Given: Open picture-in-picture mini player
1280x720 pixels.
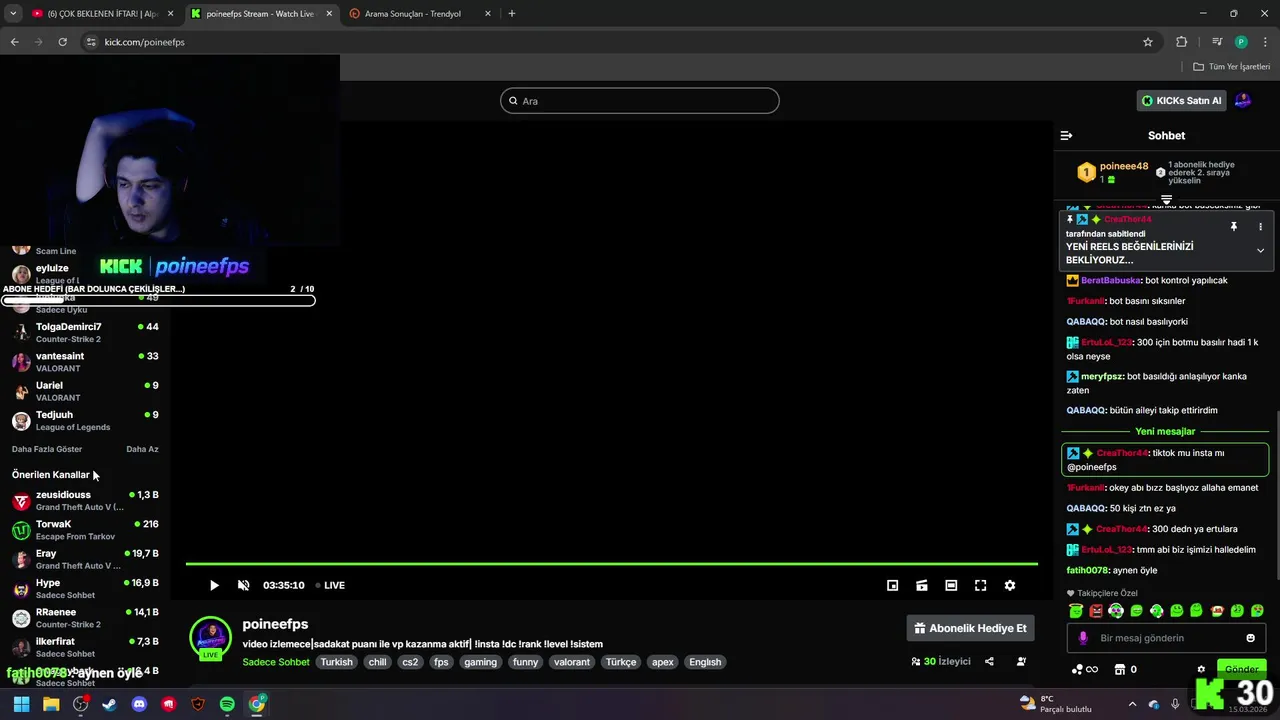Looking at the screenshot, I should pos(892,585).
